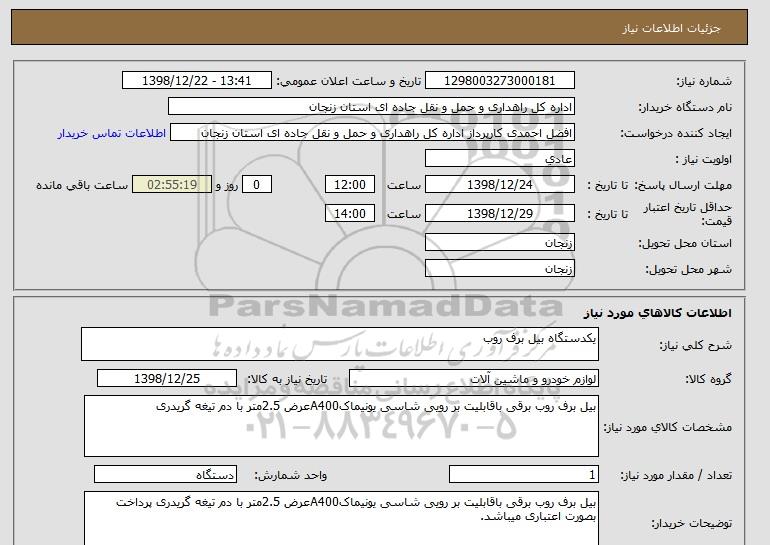The image size is (770, 545).
Task: Click the text ساعت باقی مانده
Action: 82,185
